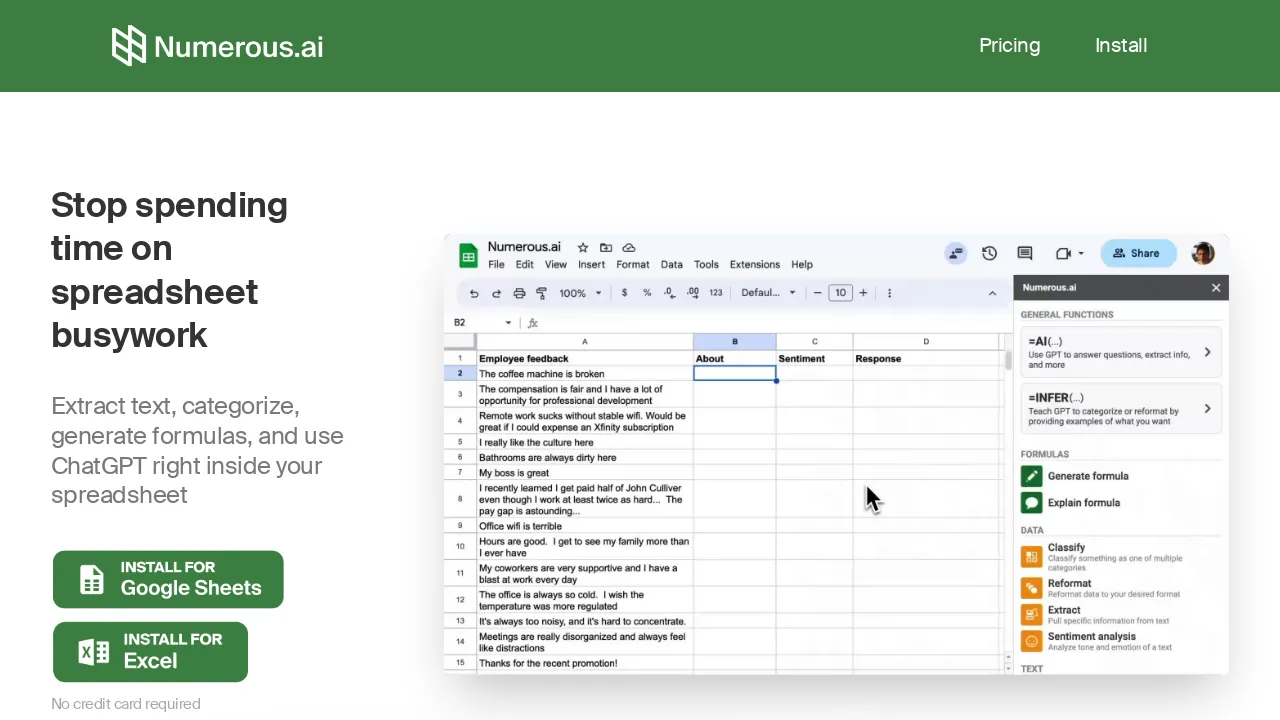Screen dimensions: 1280x720
Task: Click the Extract orange icon
Action: [x=1032, y=615]
